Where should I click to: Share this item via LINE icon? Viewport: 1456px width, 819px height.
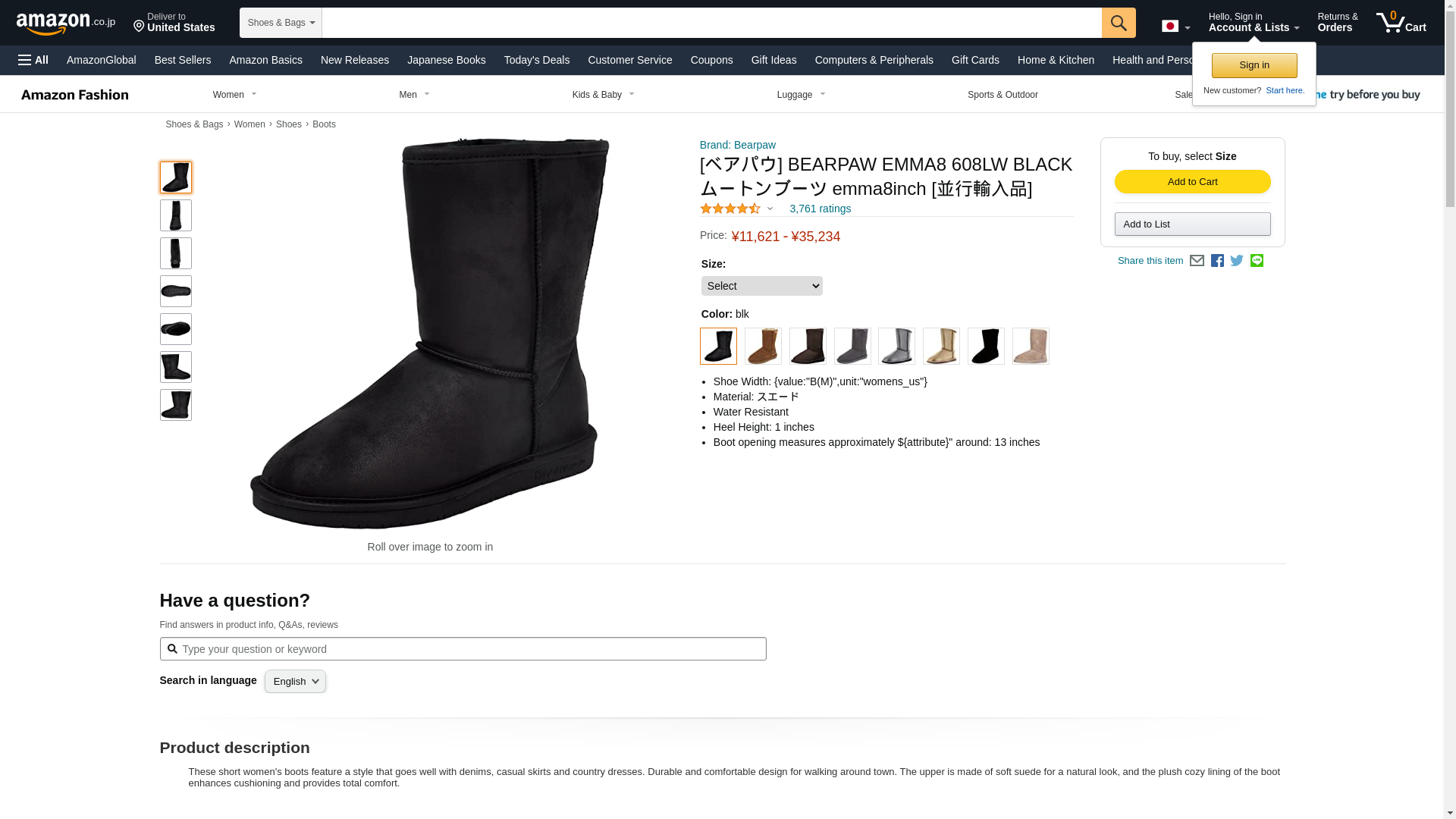[x=1257, y=261]
